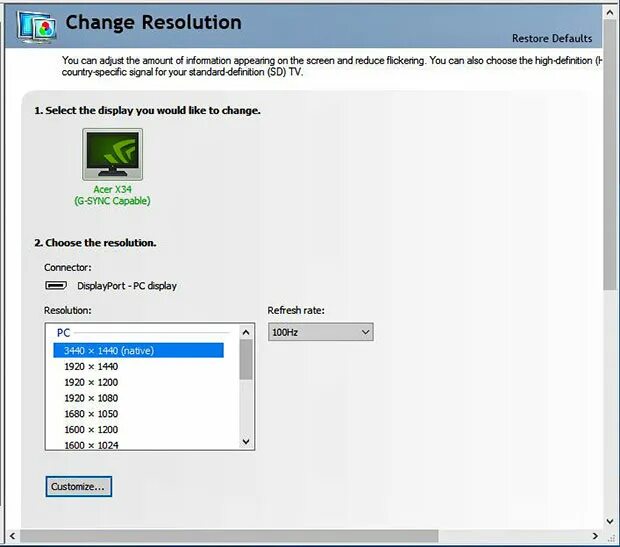Click horizontal scroll right arrow

tap(595, 536)
